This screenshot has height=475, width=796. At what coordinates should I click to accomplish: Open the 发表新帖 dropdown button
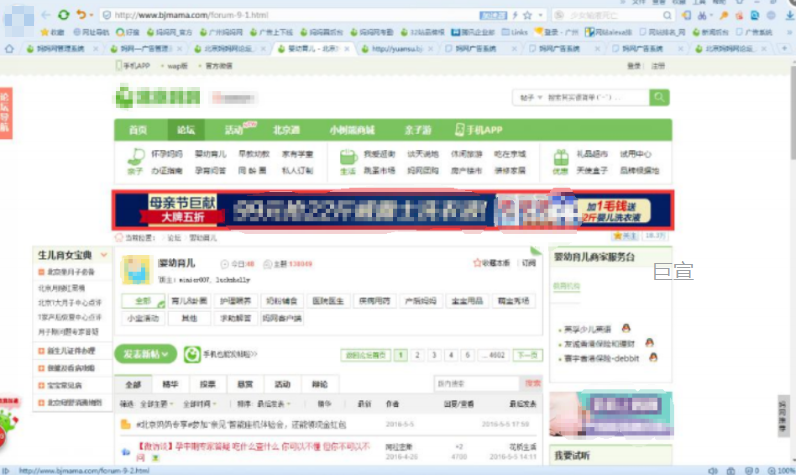point(146,354)
